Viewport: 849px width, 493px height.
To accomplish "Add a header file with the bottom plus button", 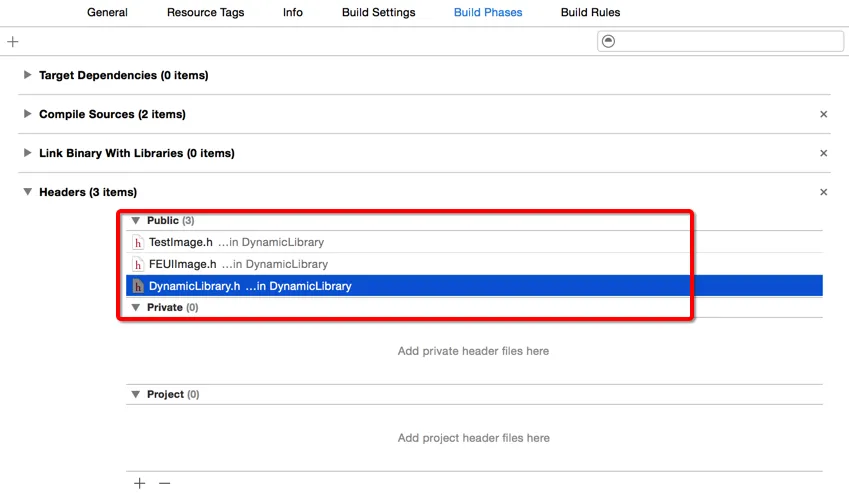I will [140, 483].
